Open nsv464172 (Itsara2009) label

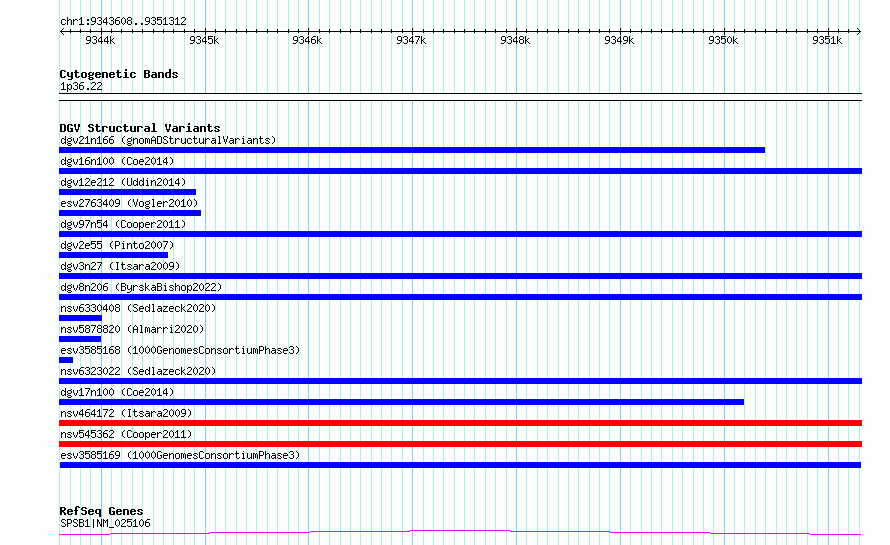point(126,413)
